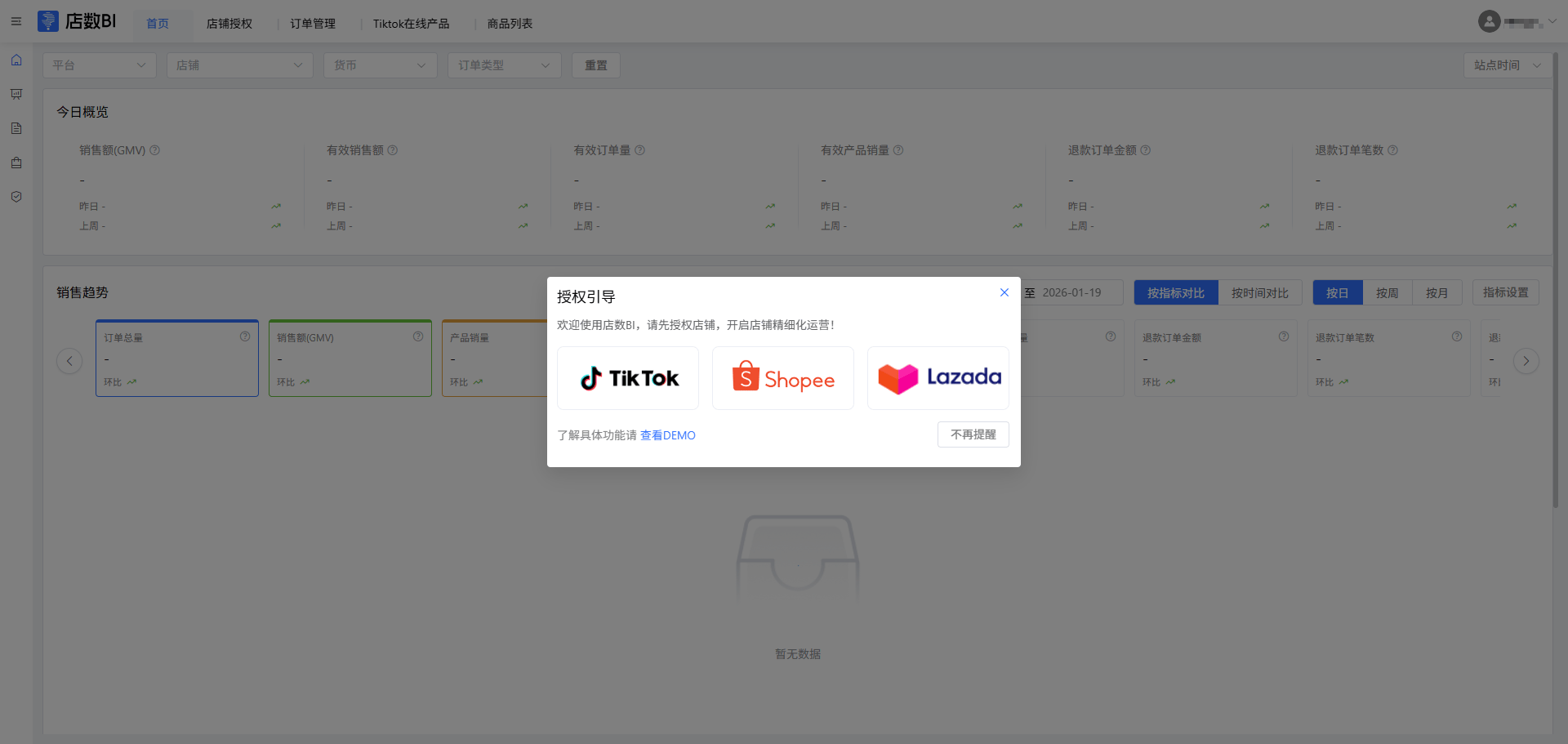Expand the 站点时间 dropdown
The image size is (1568, 744).
click(x=1507, y=65)
